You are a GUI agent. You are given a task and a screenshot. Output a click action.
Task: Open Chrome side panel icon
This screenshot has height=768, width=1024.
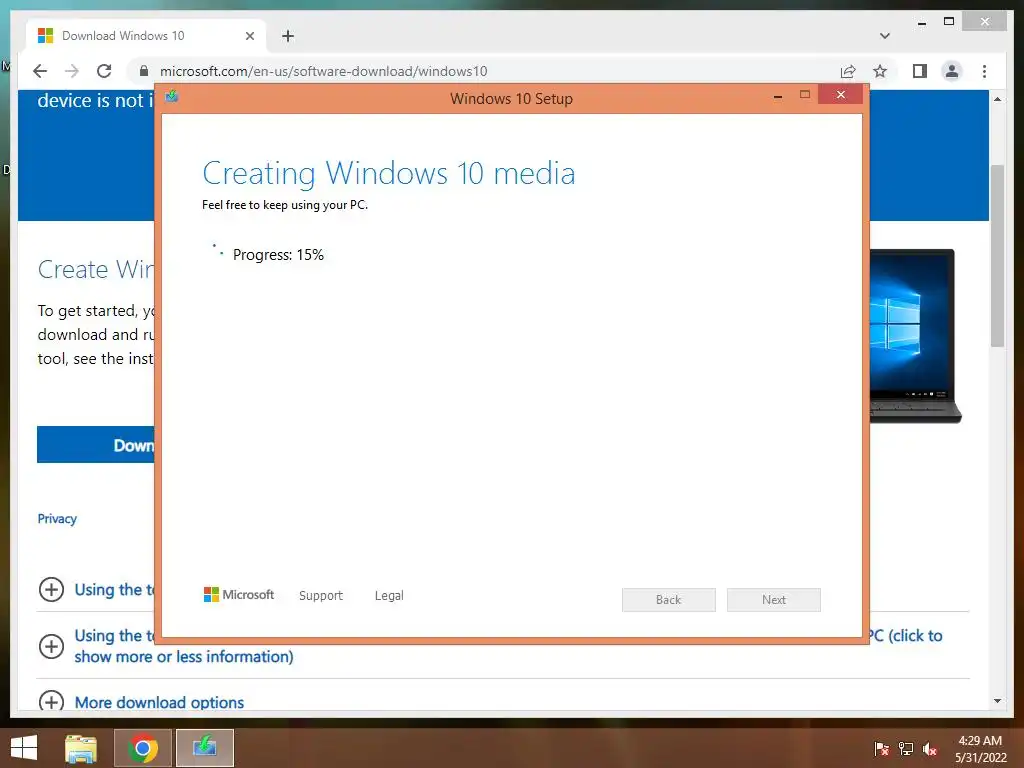point(920,71)
